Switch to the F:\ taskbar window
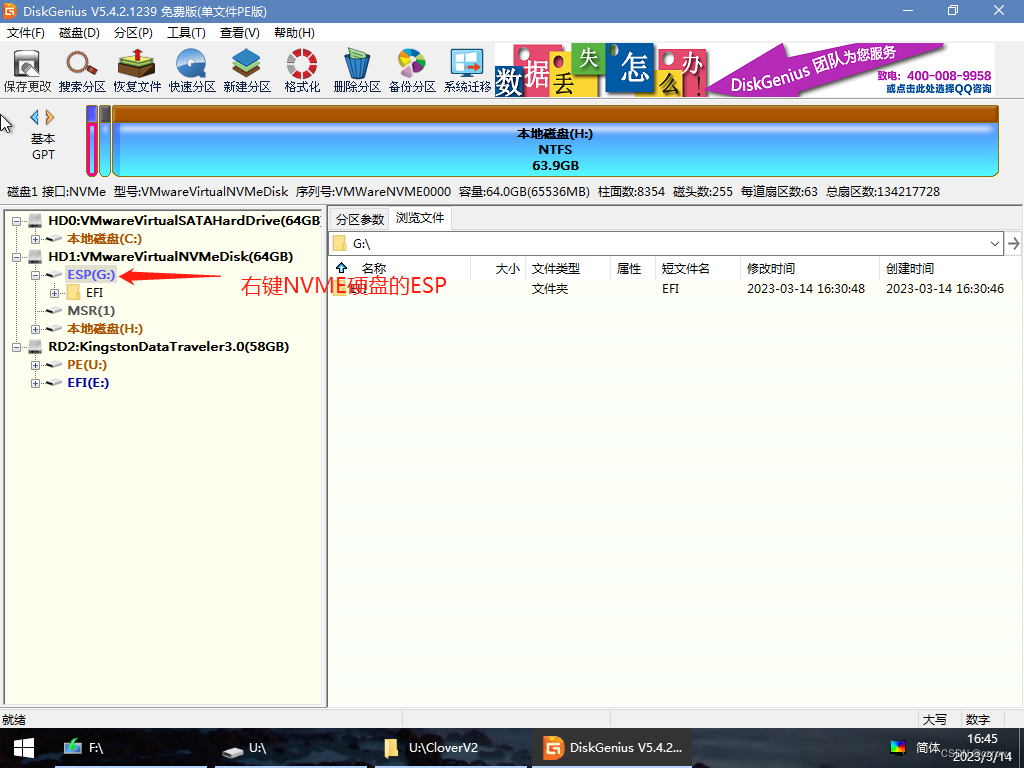The image size is (1024, 768). pyautogui.click(x=131, y=748)
